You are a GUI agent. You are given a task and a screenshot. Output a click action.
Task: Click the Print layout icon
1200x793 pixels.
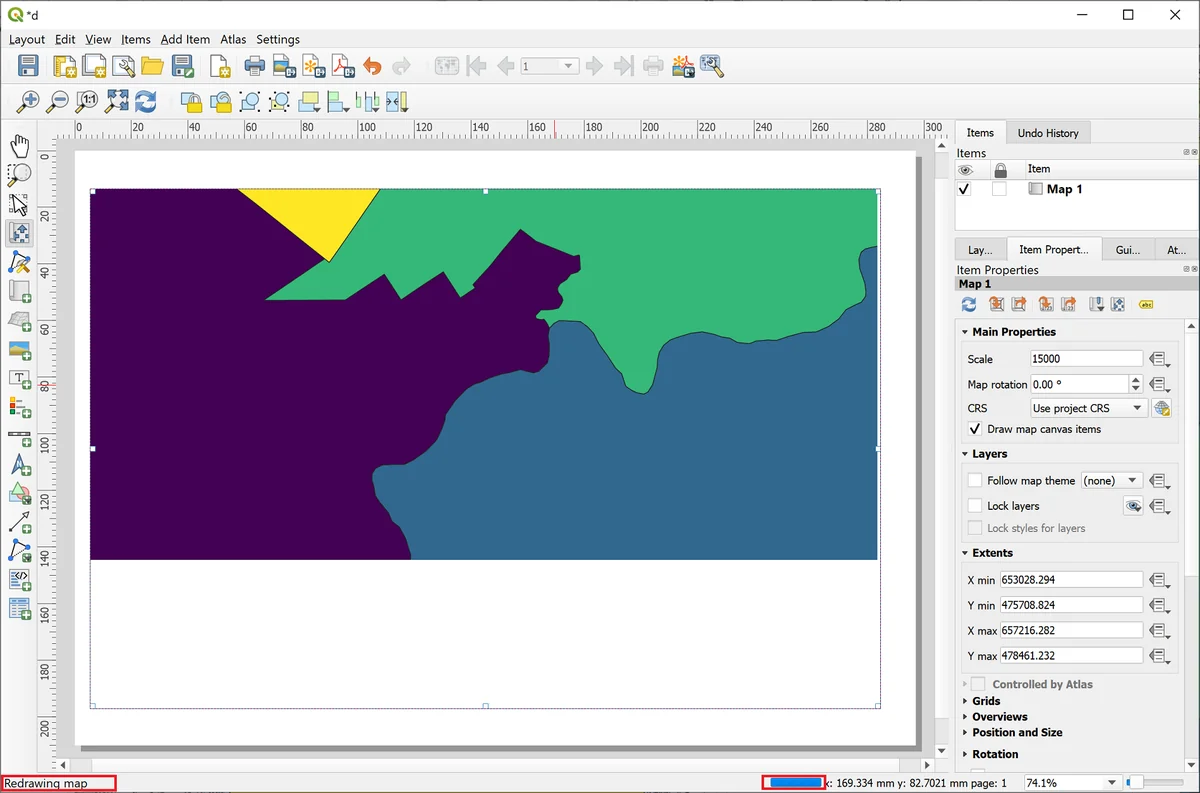(x=255, y=67)
